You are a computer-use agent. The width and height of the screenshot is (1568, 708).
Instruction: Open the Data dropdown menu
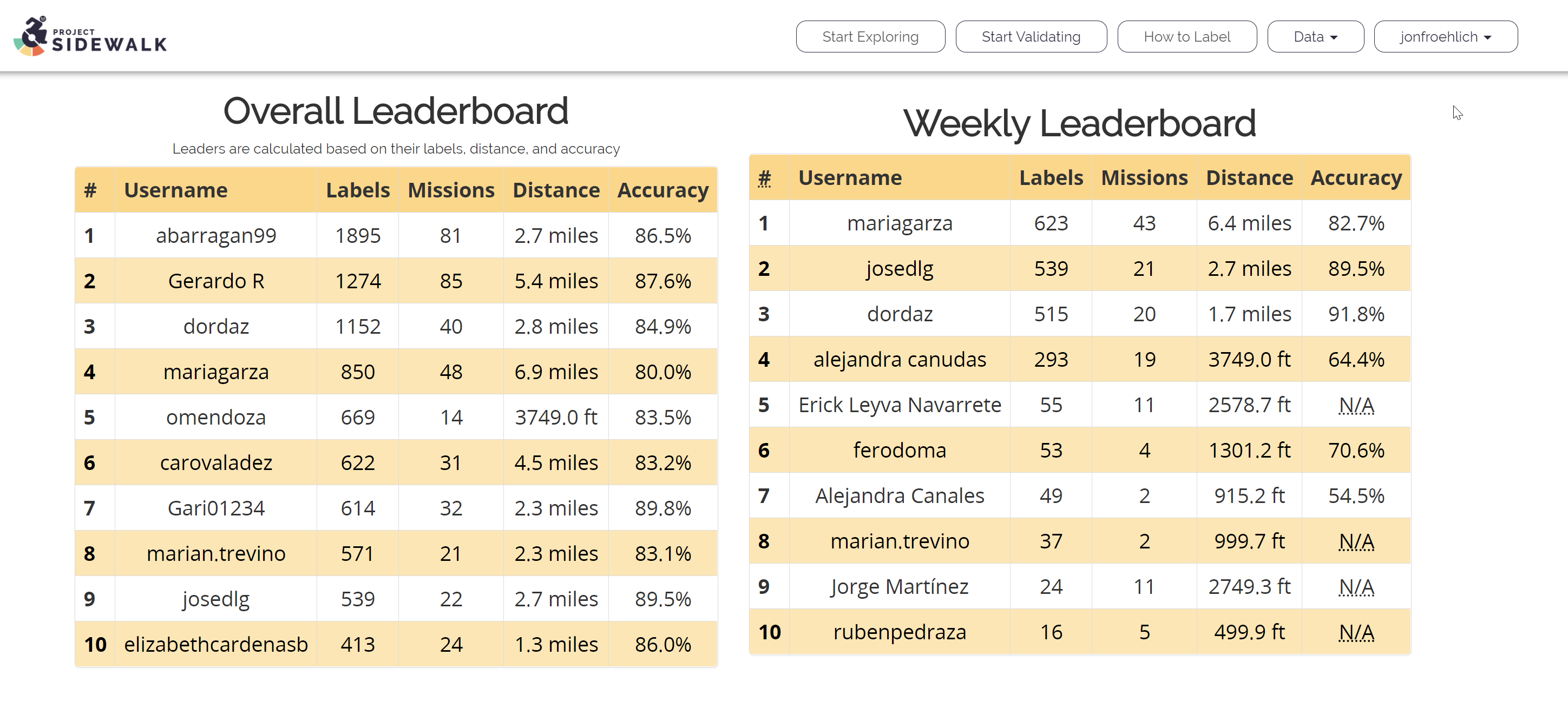pos(1315,36)
